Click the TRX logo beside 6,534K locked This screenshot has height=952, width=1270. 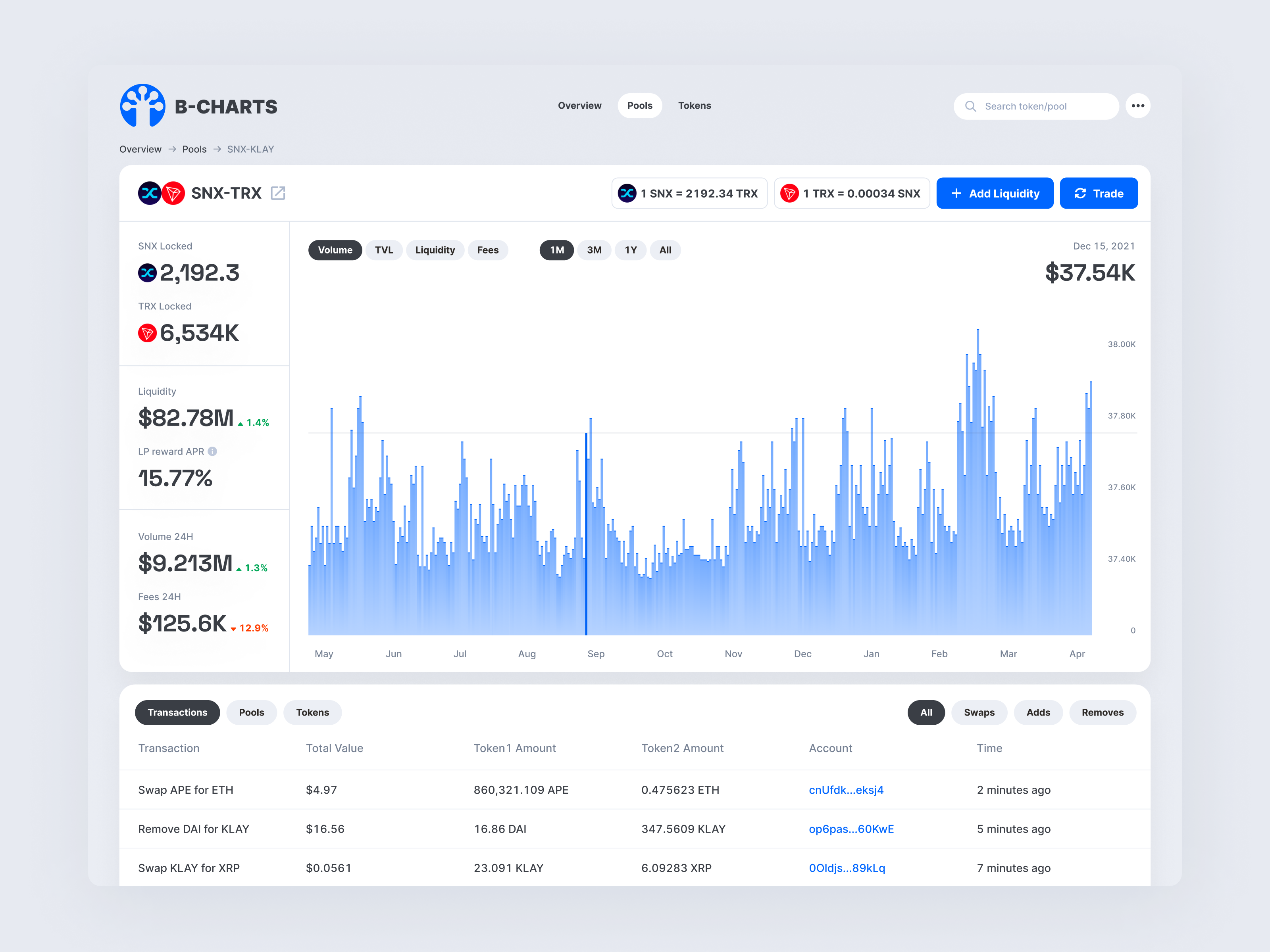(148, 333)
